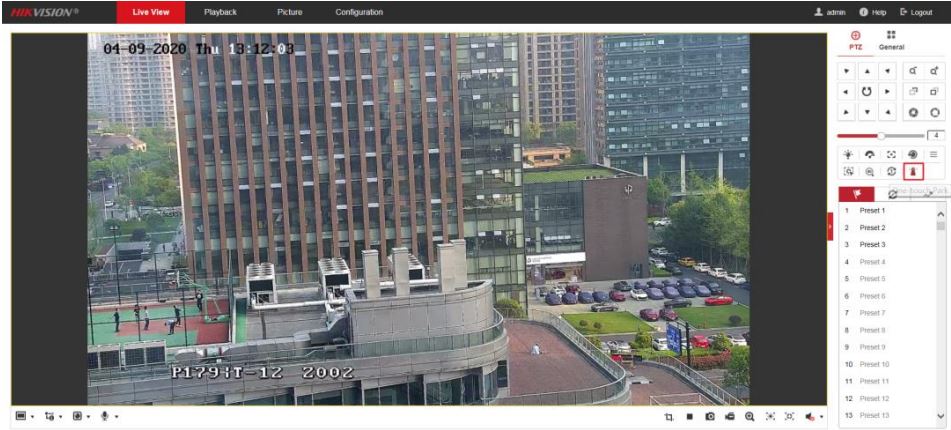Open the Playback tab
Image resolution: width=951 pixels, height=430 pixels.
click(220, 12)
